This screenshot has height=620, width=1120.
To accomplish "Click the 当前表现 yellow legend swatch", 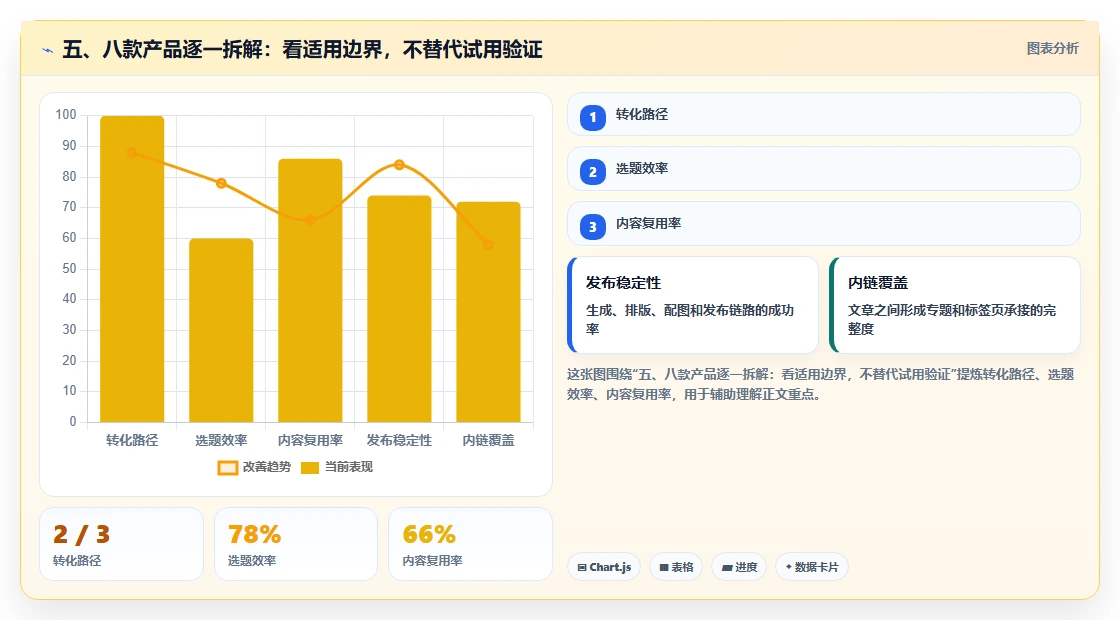I will point(310,468).
